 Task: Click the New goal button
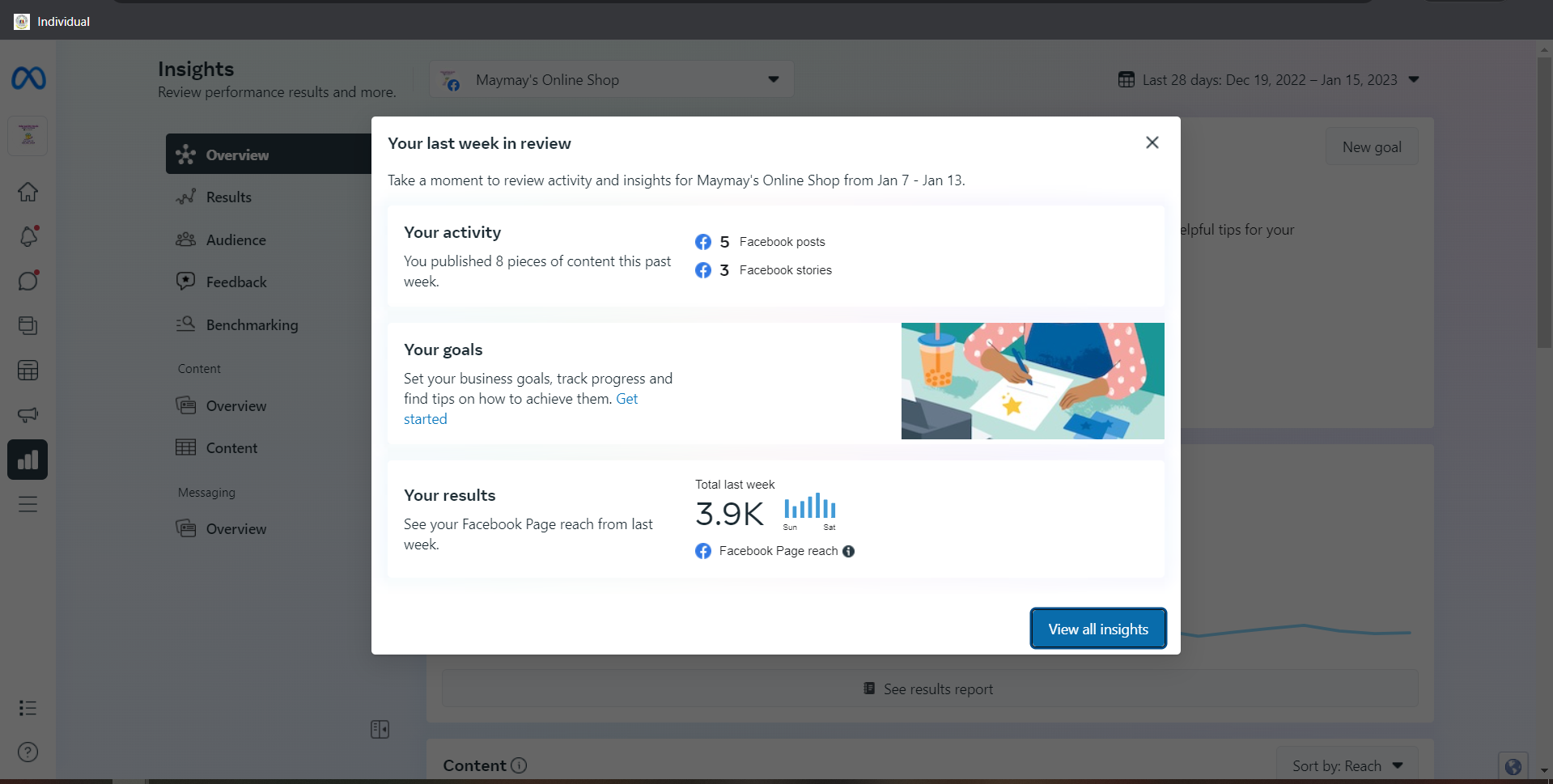coord(1372,146)
